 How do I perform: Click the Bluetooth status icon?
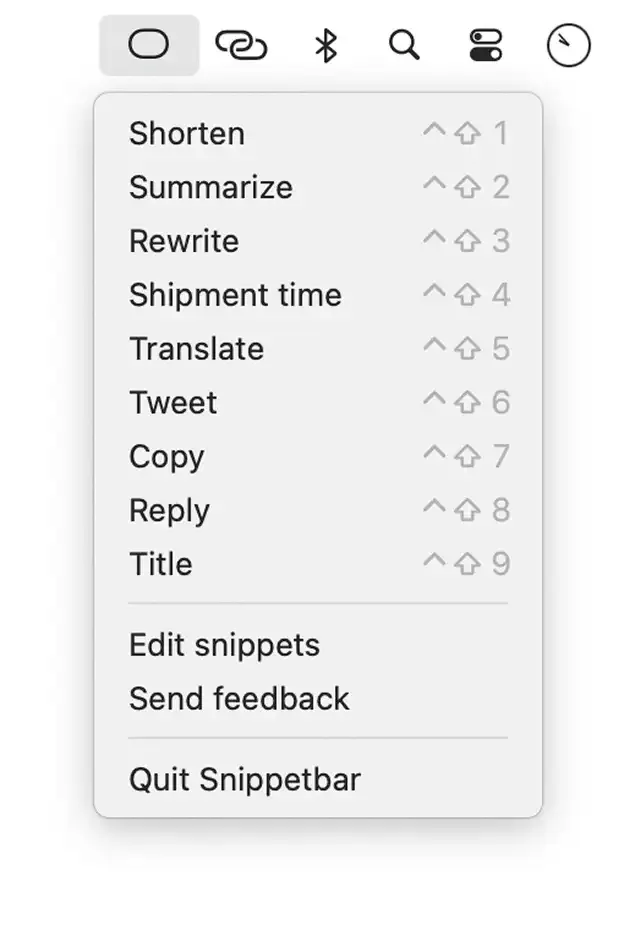click(324, 44)
